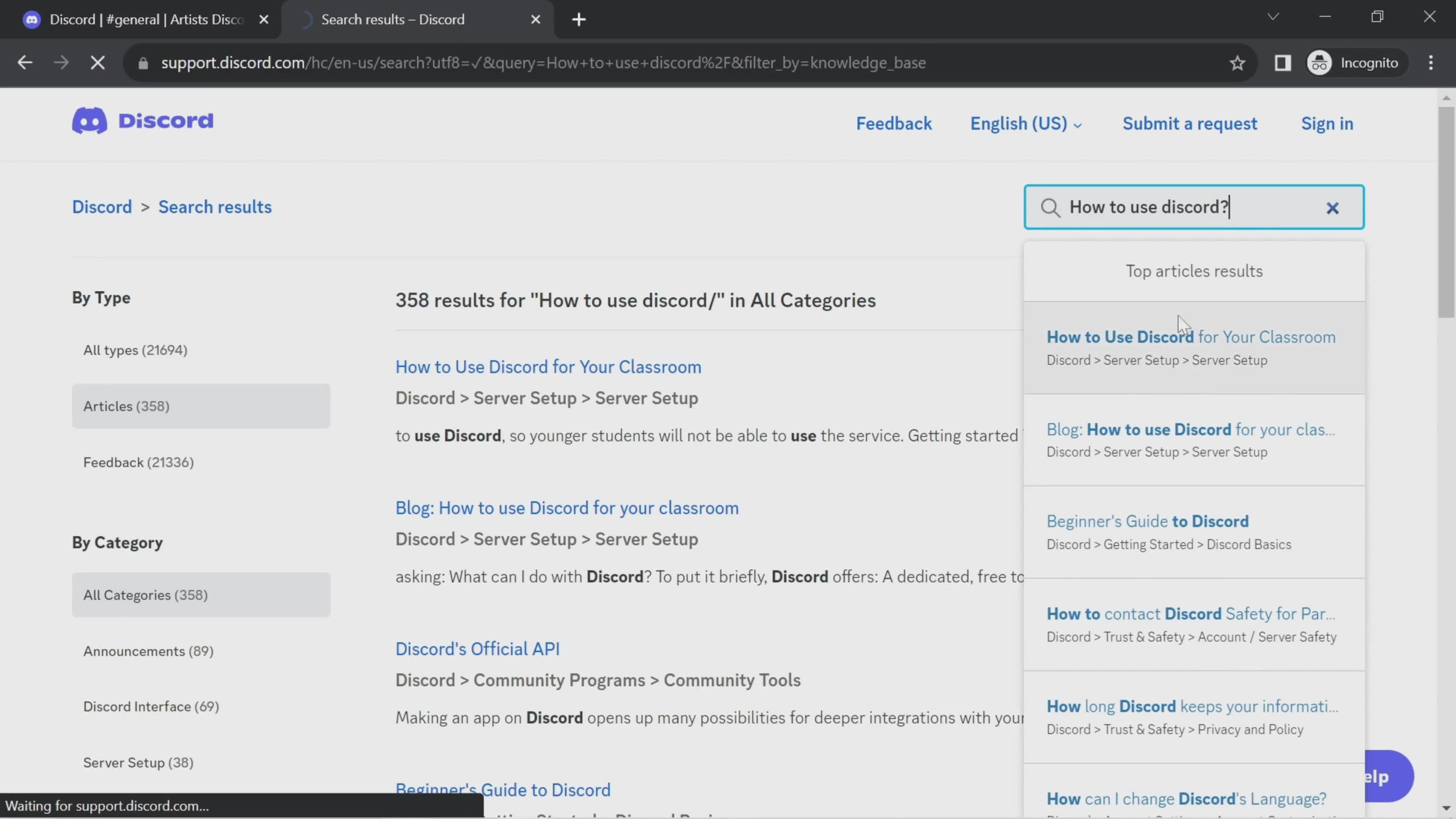
Task: Clear the search field with the X
Action: pyautogui.click(x=1332, y=208)
